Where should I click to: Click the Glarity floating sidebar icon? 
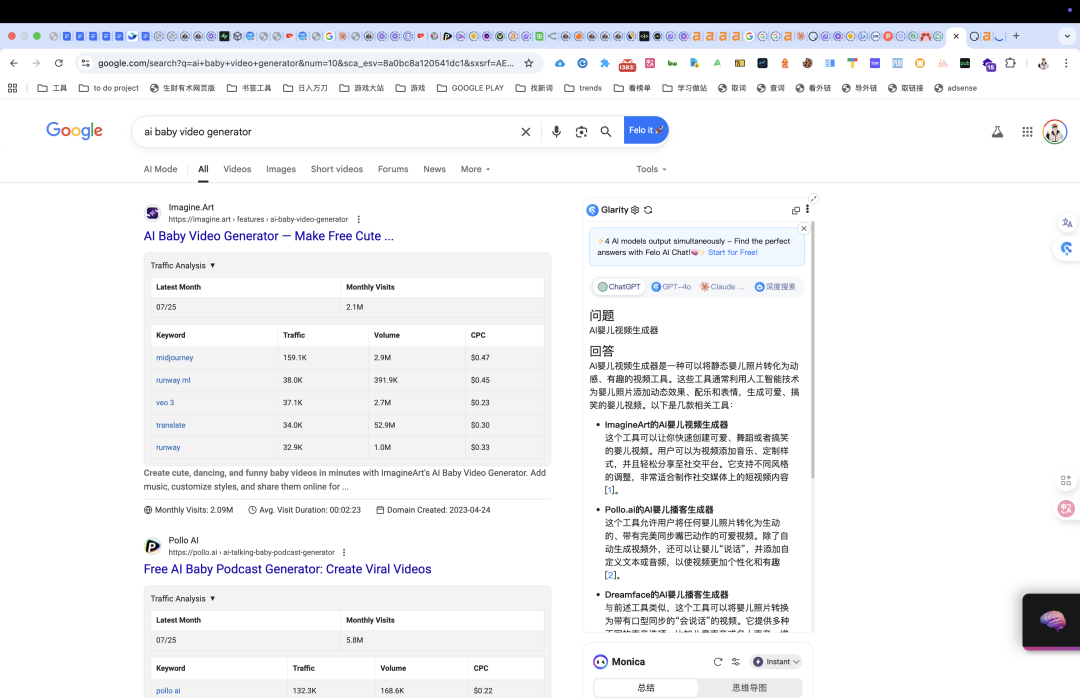pos(1067,249)
